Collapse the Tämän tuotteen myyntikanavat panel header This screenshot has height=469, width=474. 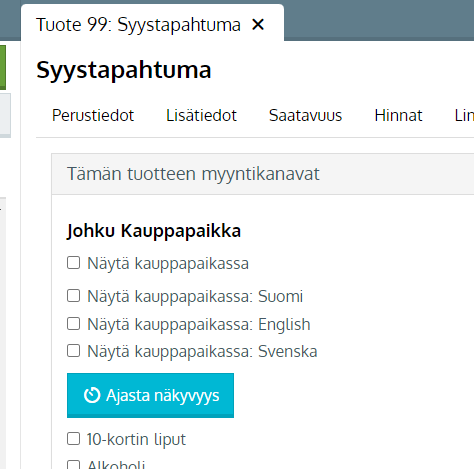263,174
